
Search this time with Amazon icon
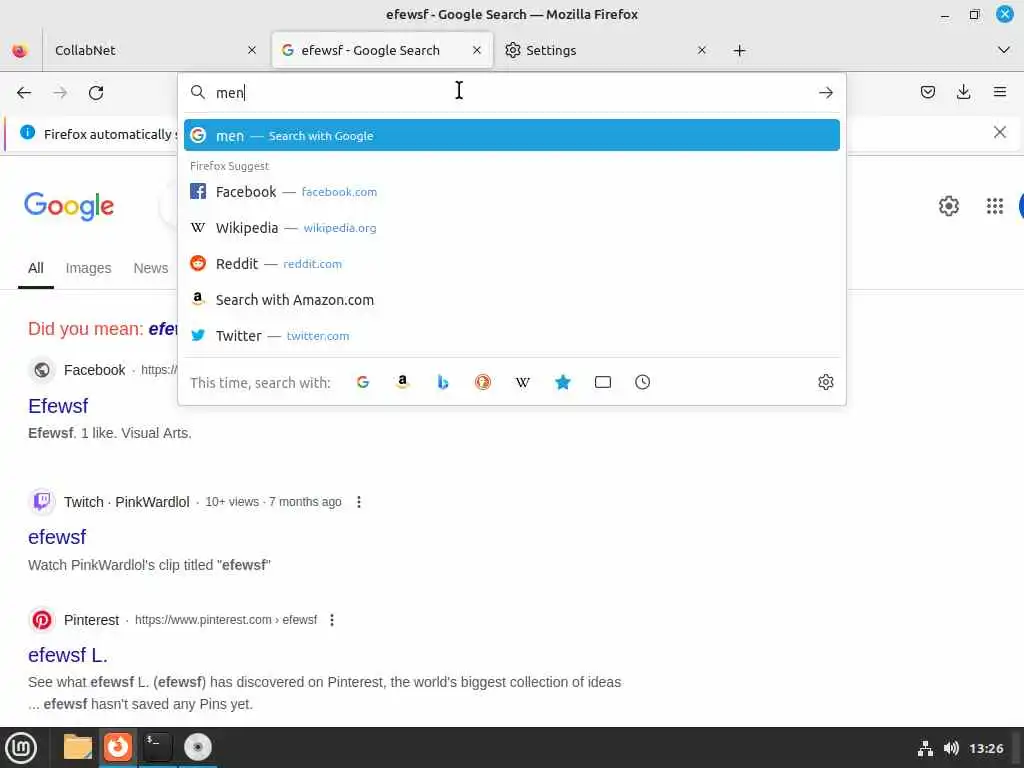pyautogui.click(x=403, y=382)
